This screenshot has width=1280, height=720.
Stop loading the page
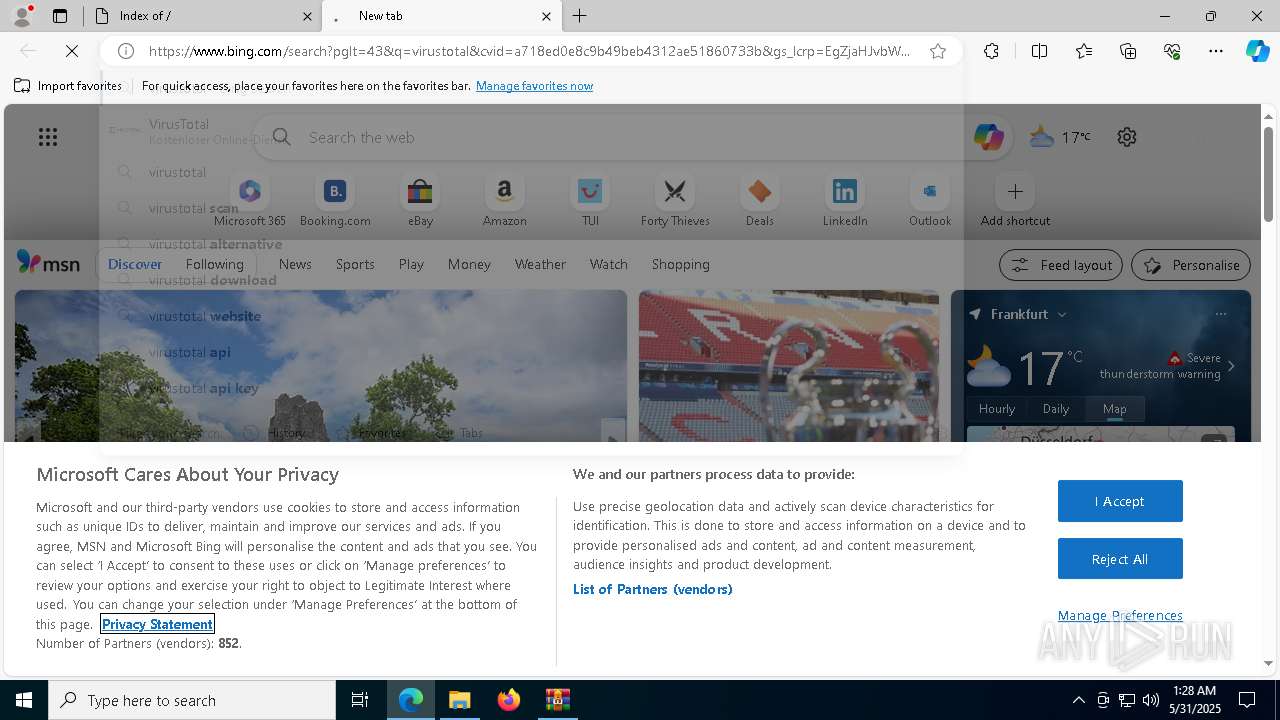[x=72, y=51]
